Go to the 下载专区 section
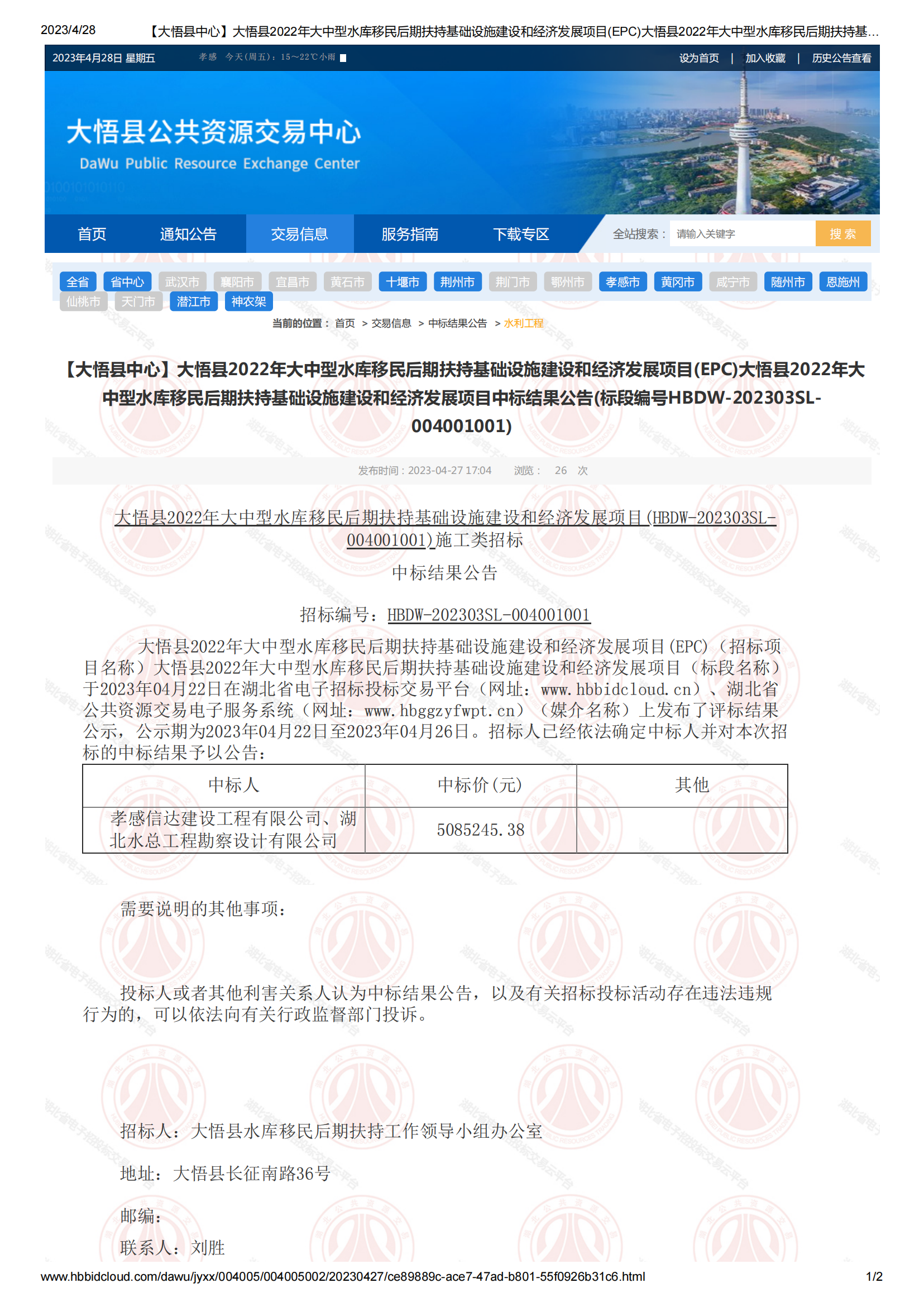This screenshot has width=924, height=1307. click(520, 234)
